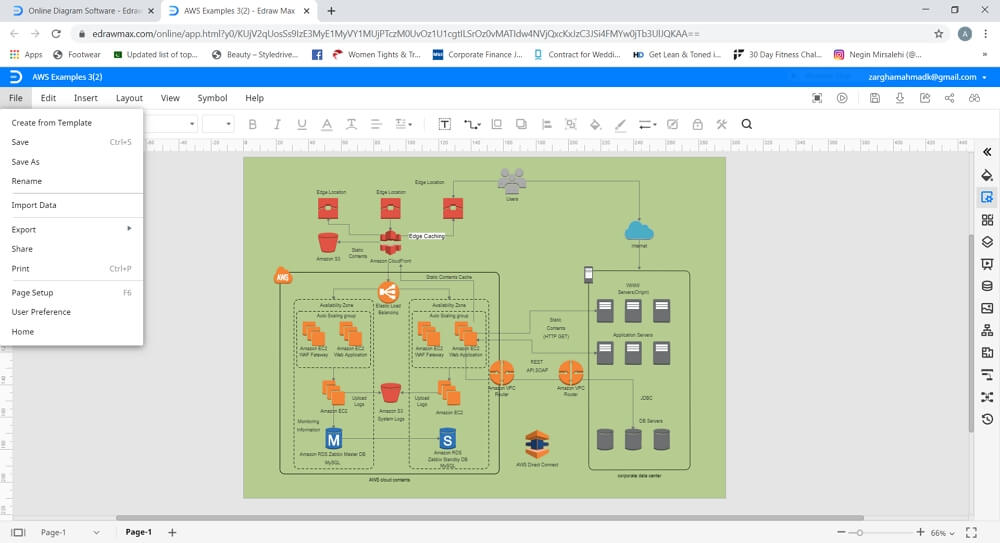Open User Preference from File menu
Viewport: 1000px width, 543px height.
click(x=41, y=312)
